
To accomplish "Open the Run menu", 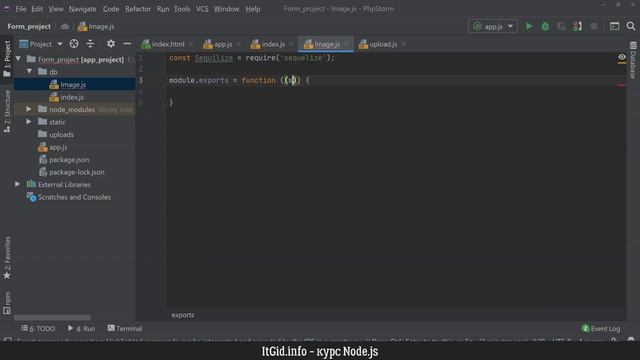I will click(163, 9).
